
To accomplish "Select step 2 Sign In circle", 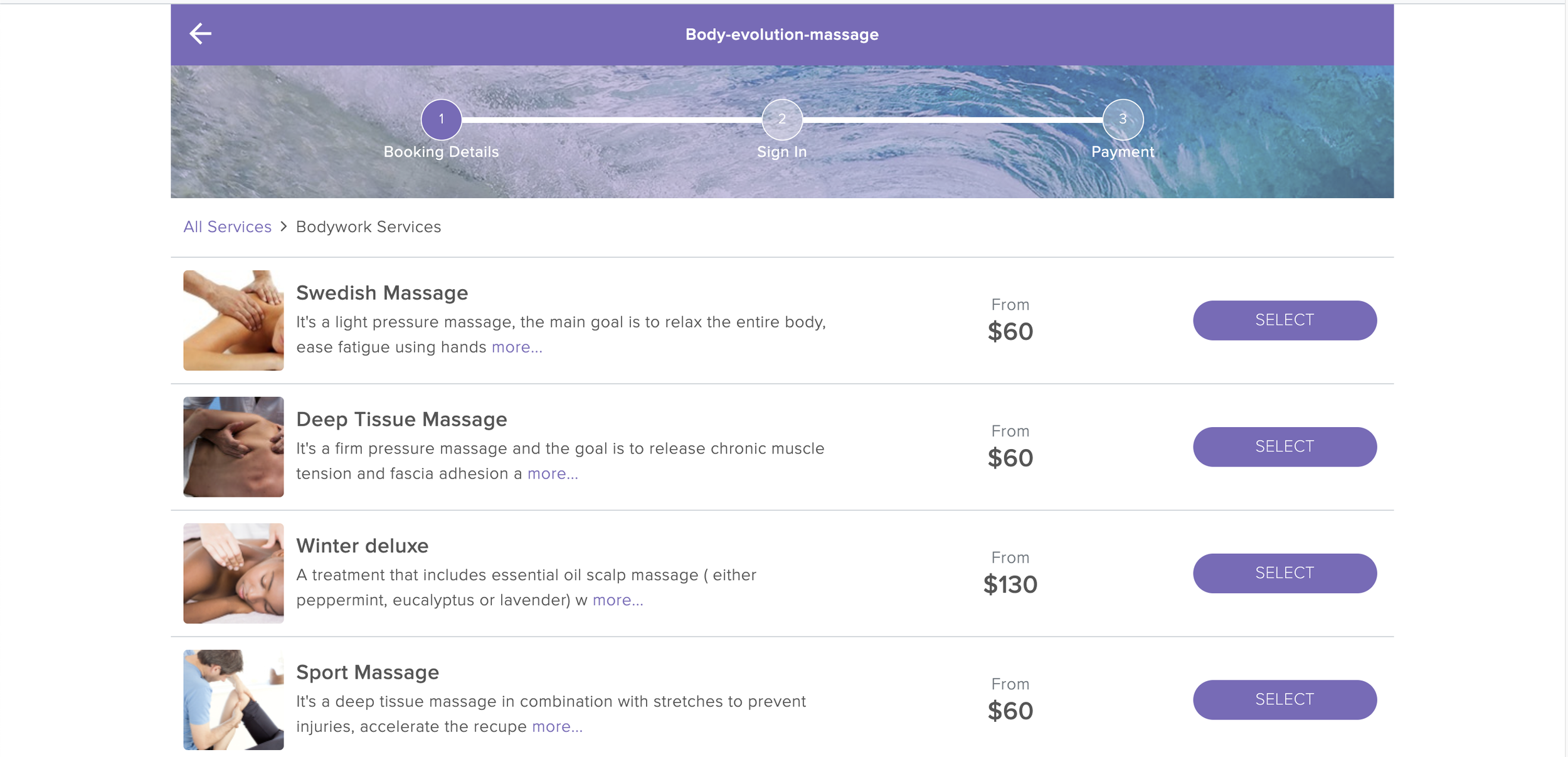I will [781, 119].
